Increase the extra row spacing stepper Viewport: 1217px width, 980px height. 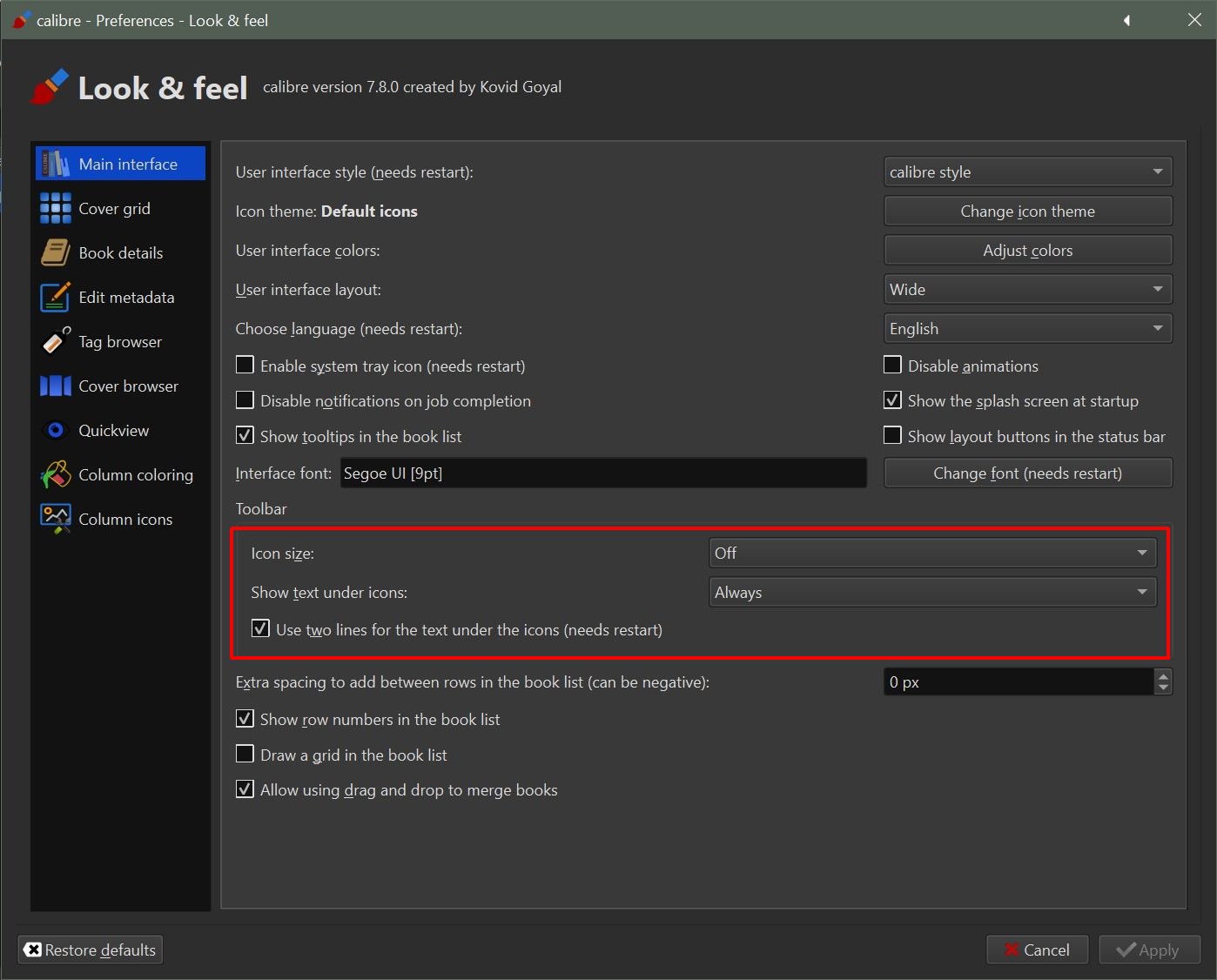pyautogui.click(x=1163, y=675)
